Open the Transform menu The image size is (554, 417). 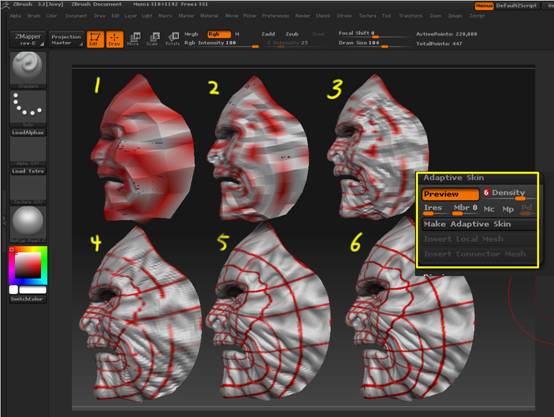[411, 16]
